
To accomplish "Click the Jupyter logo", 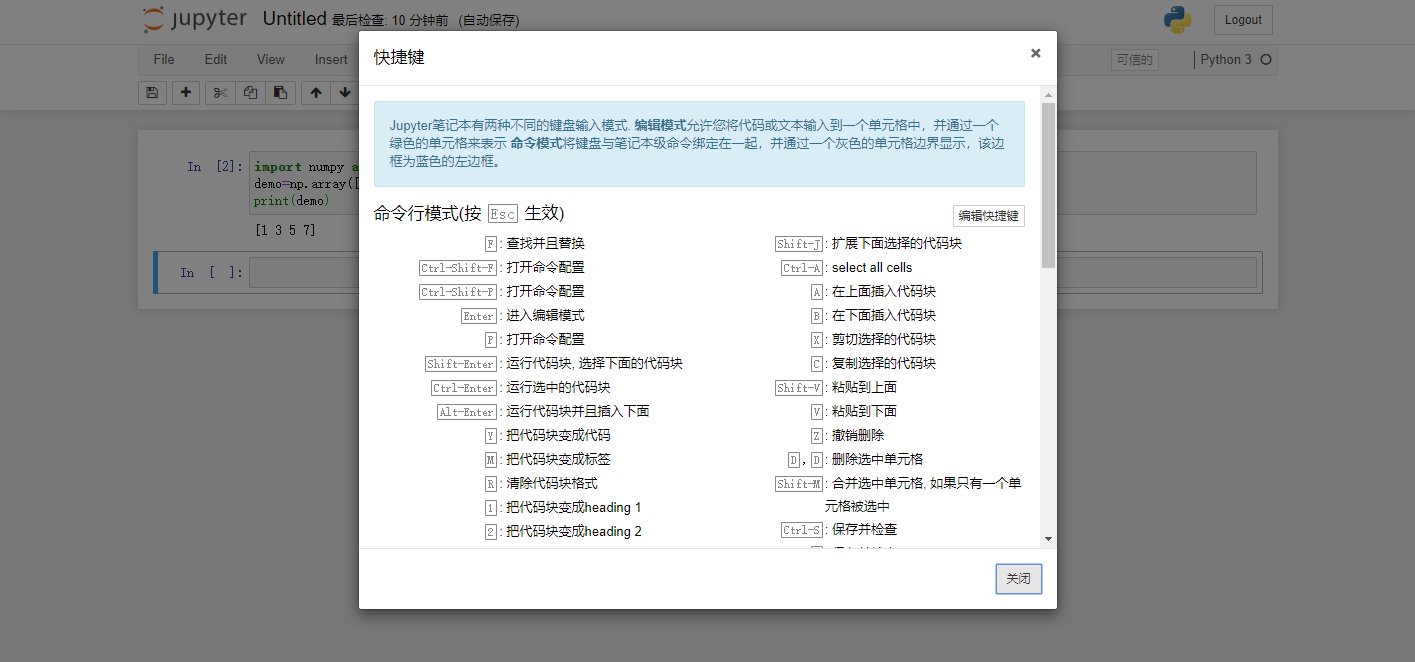I will pyautogui.click(x=194, y=19).
